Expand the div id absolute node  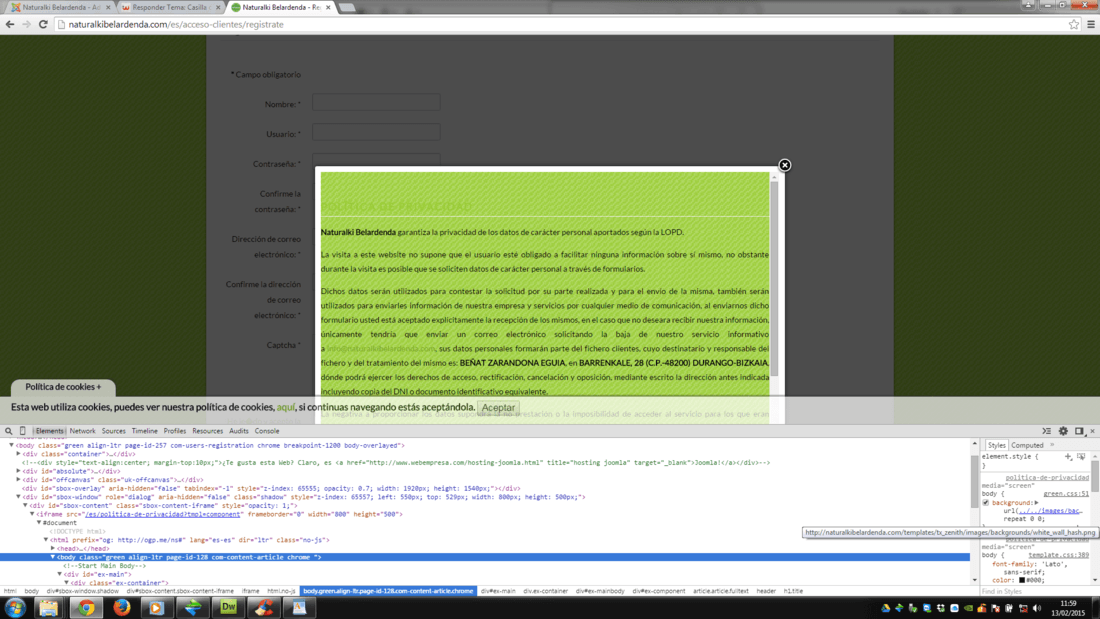pyautogui.click(x=18, y=471)
